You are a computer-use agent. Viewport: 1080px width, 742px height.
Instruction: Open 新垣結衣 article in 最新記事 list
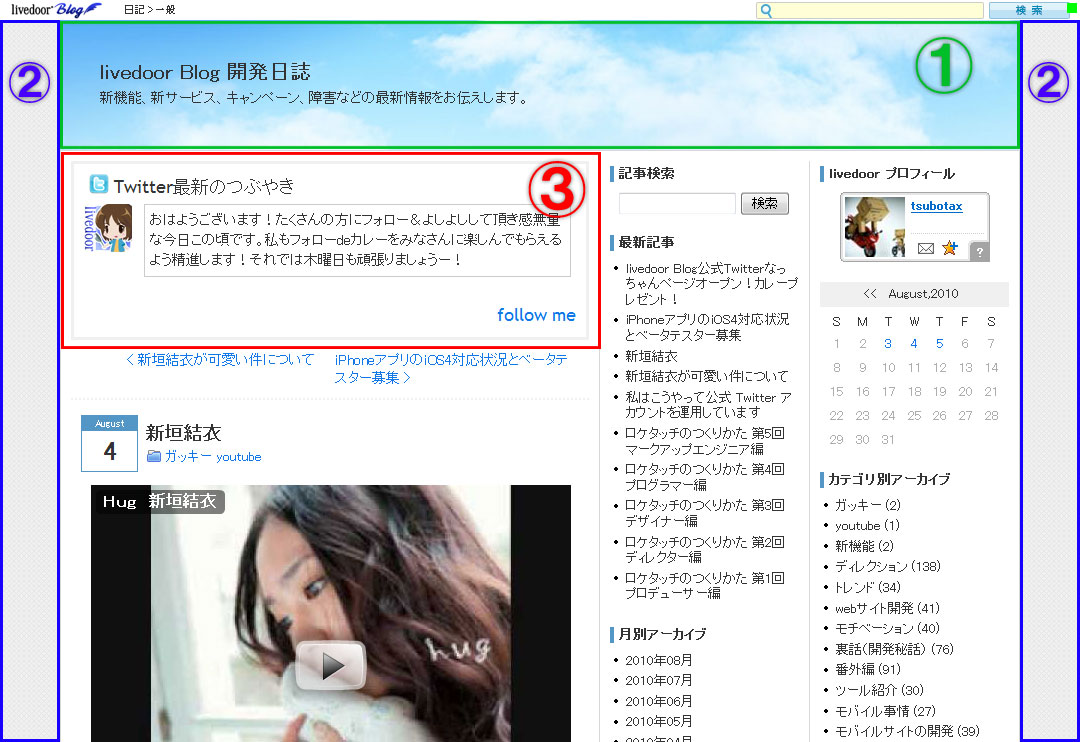[651, 356]
